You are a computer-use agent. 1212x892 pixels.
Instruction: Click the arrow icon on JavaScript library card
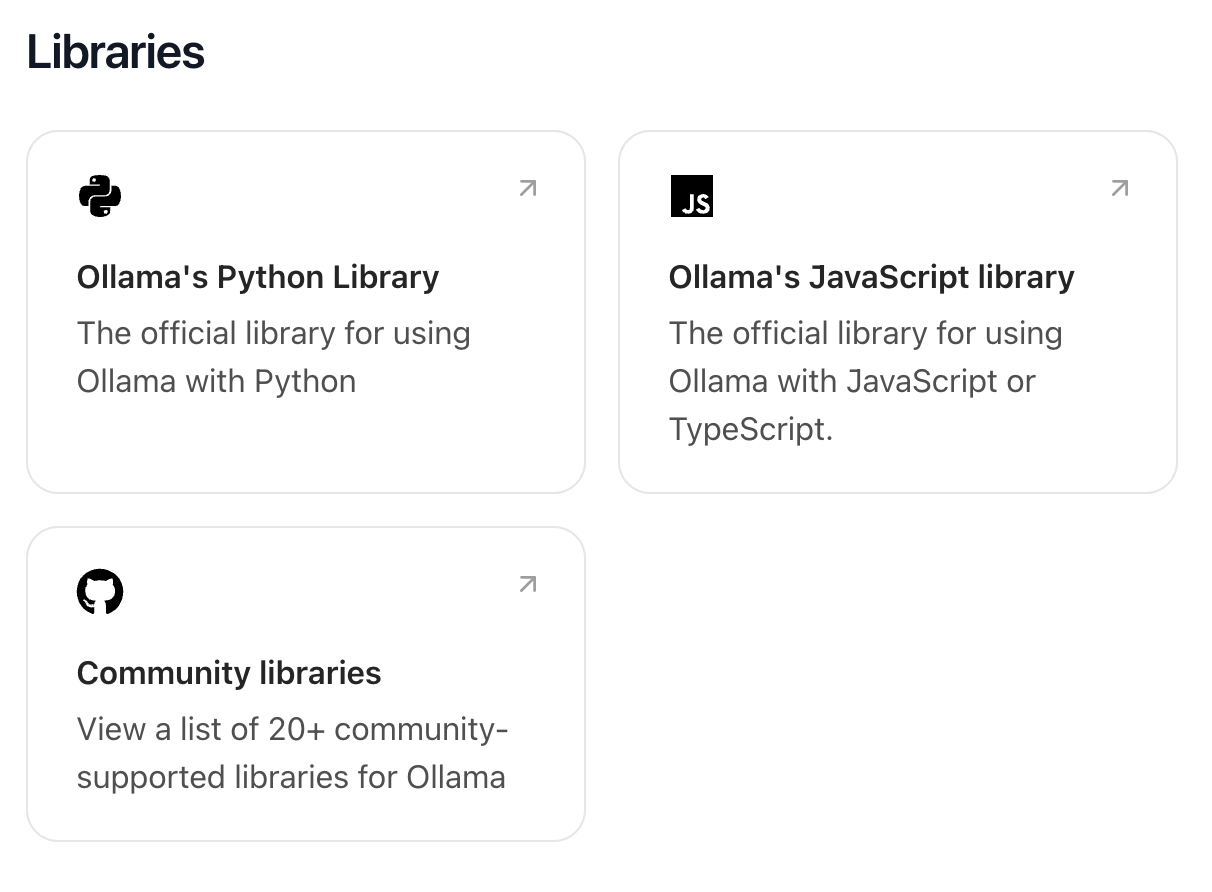pyautogui.click(x=1120, y=188)
